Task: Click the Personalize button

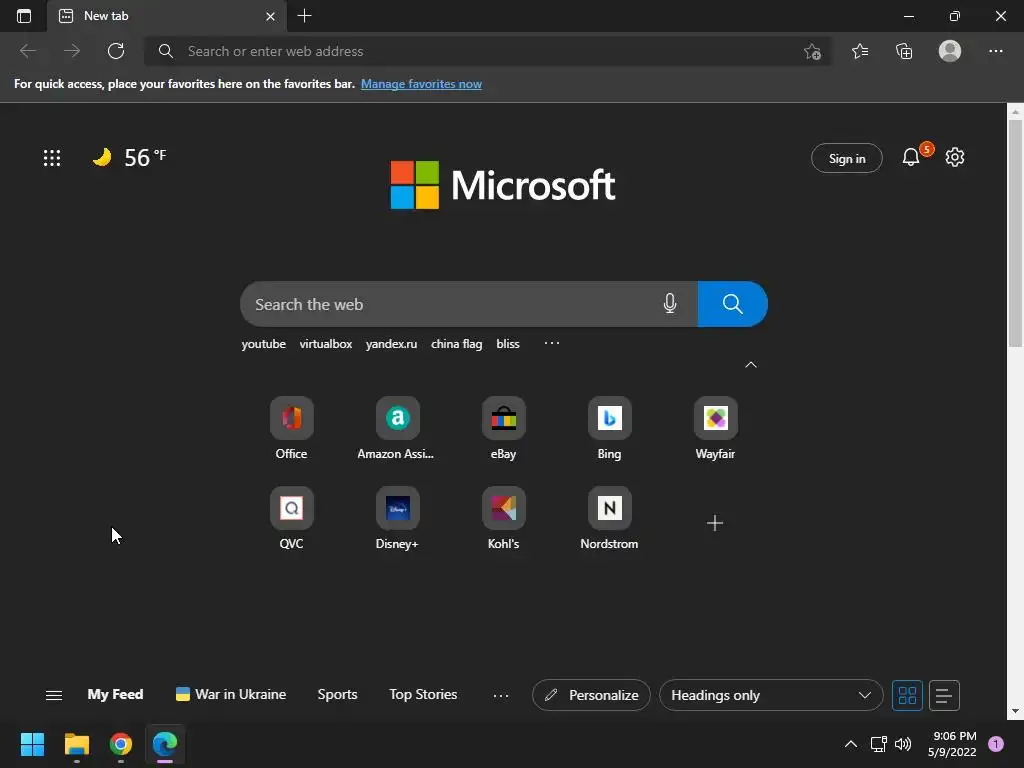Action: click(x=591, y=696)
